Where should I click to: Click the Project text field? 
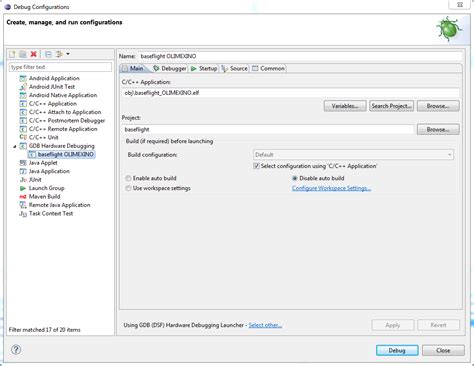[268, 129]
